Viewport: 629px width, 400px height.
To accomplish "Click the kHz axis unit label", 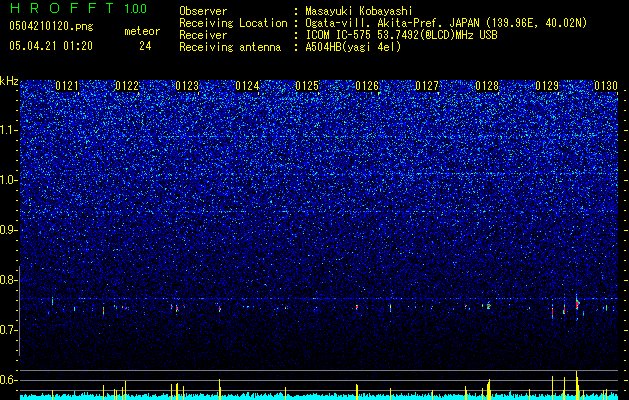I will [9, 81].
